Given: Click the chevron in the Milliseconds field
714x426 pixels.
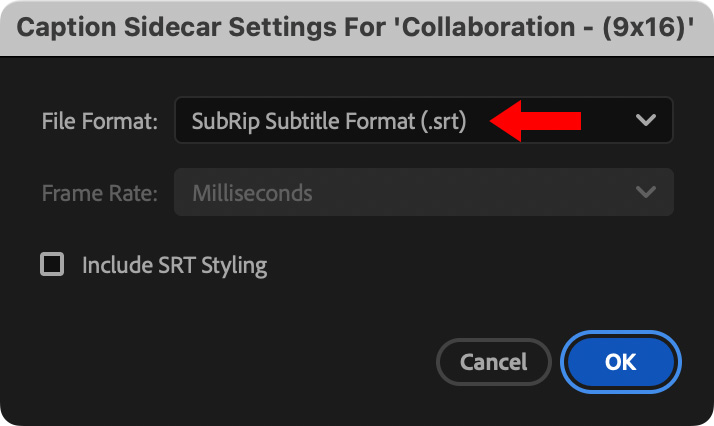Looking at the screenshot, I should [646, 193].
